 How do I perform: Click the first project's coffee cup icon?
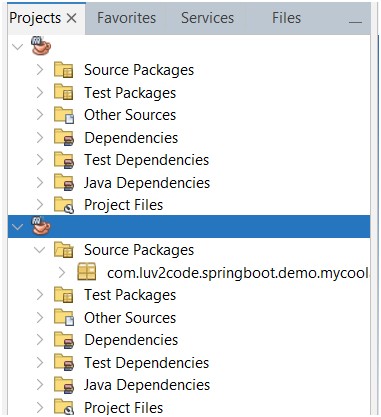coord(41,46)
